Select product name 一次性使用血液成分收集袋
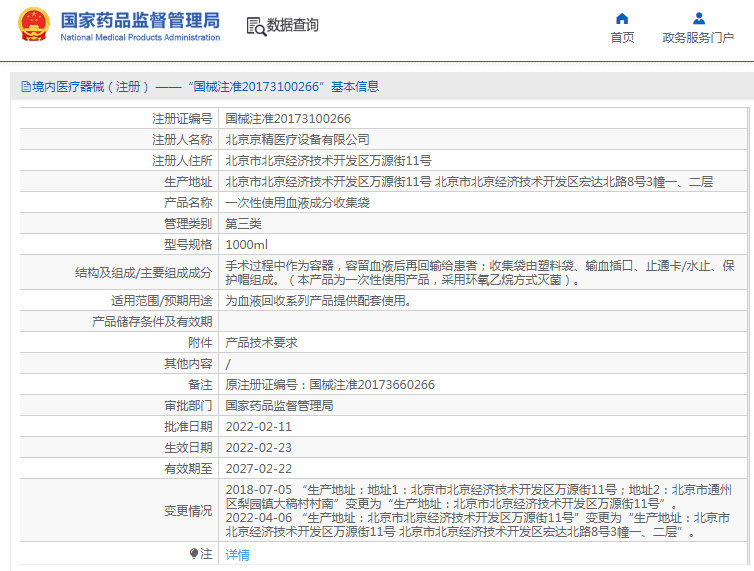Screen dimensions: 754x571 point(298,203)
